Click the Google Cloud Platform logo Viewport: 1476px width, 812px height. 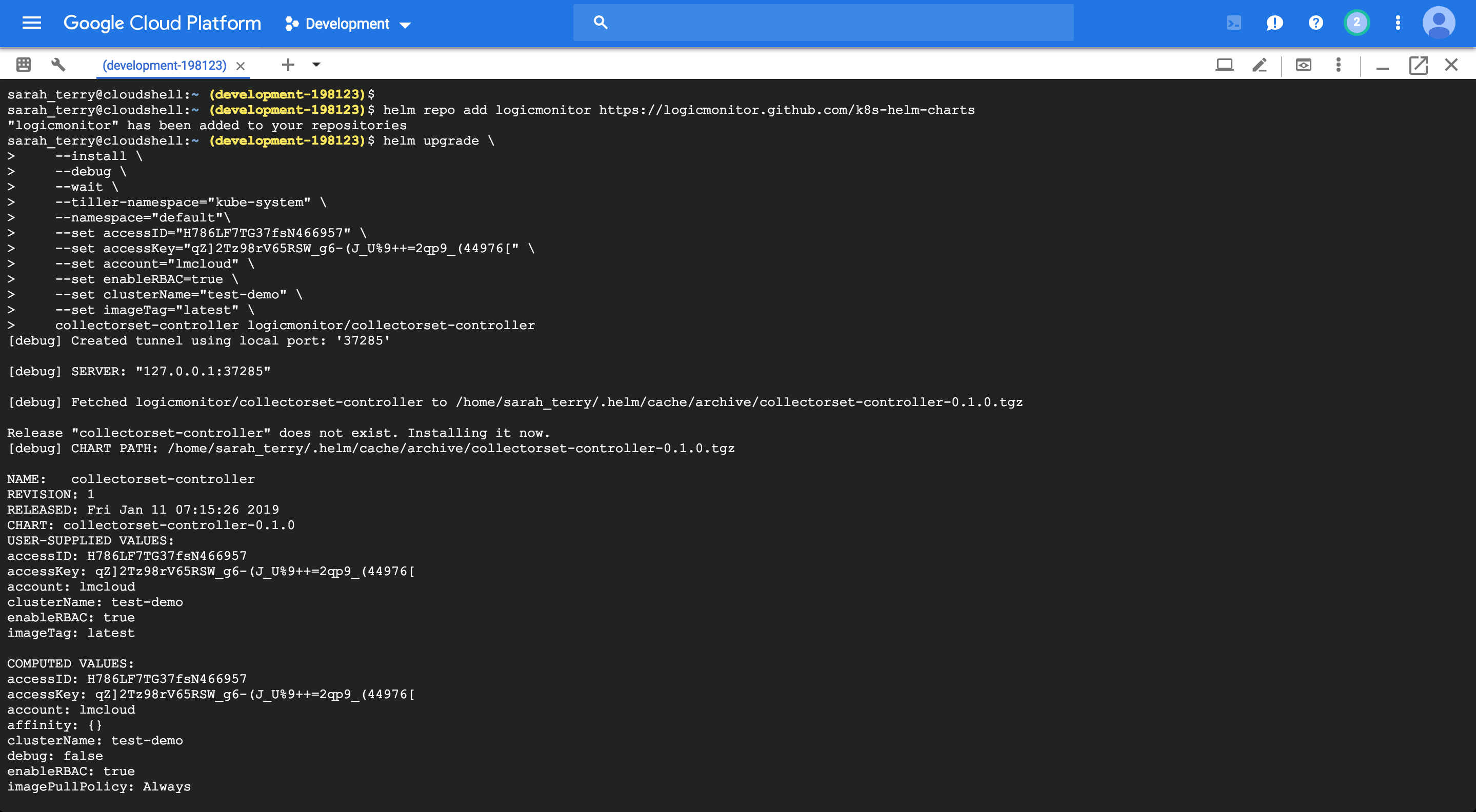[x=162, y=23]
